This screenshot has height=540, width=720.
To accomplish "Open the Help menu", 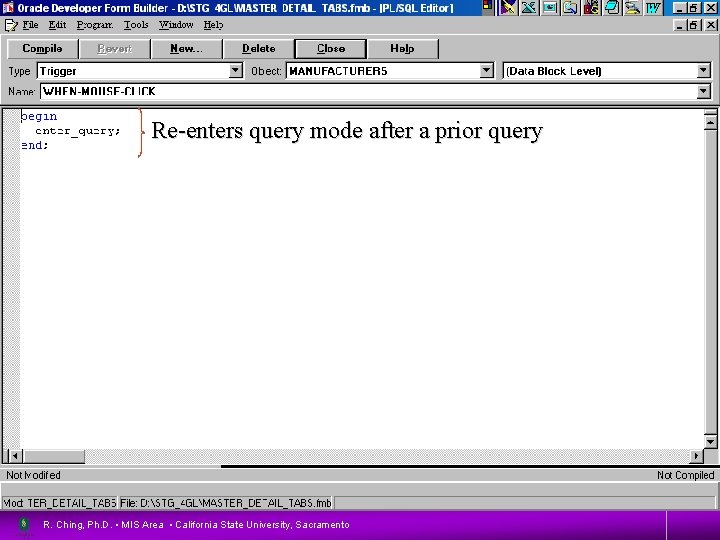I will tap(213, 25).
